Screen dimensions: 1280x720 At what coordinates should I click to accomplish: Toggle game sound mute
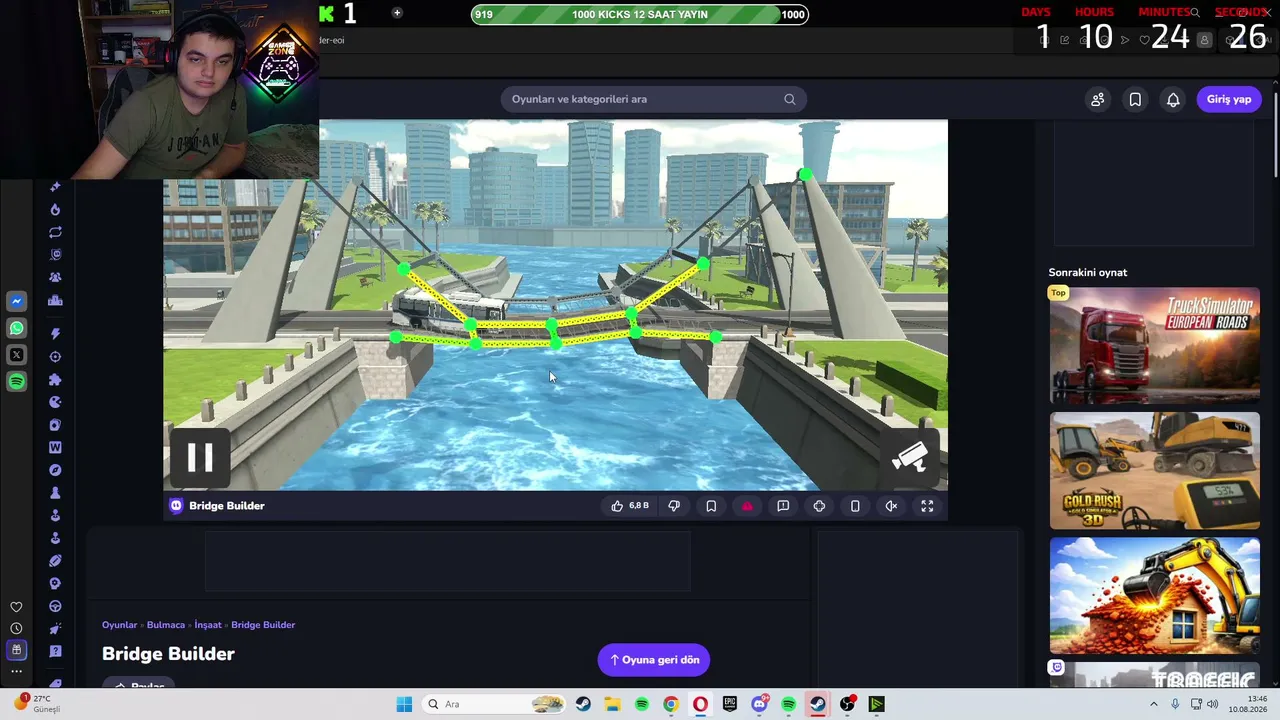(x=891, y=506)
